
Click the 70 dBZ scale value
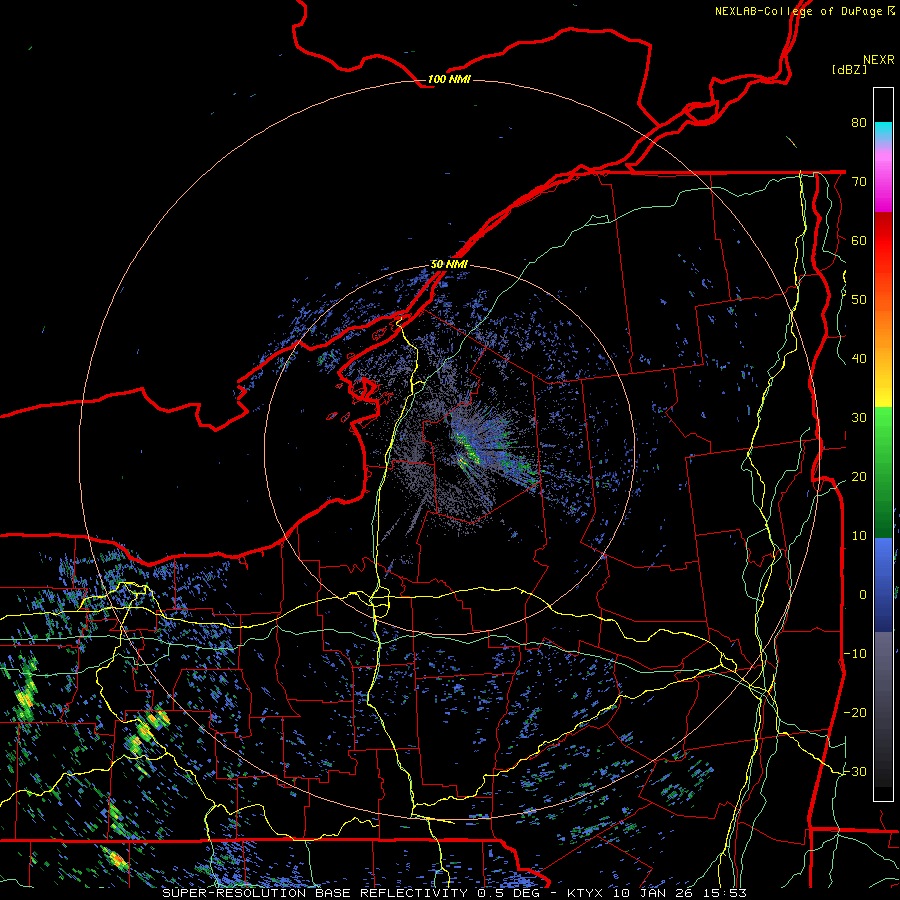[x=859, y=181]
